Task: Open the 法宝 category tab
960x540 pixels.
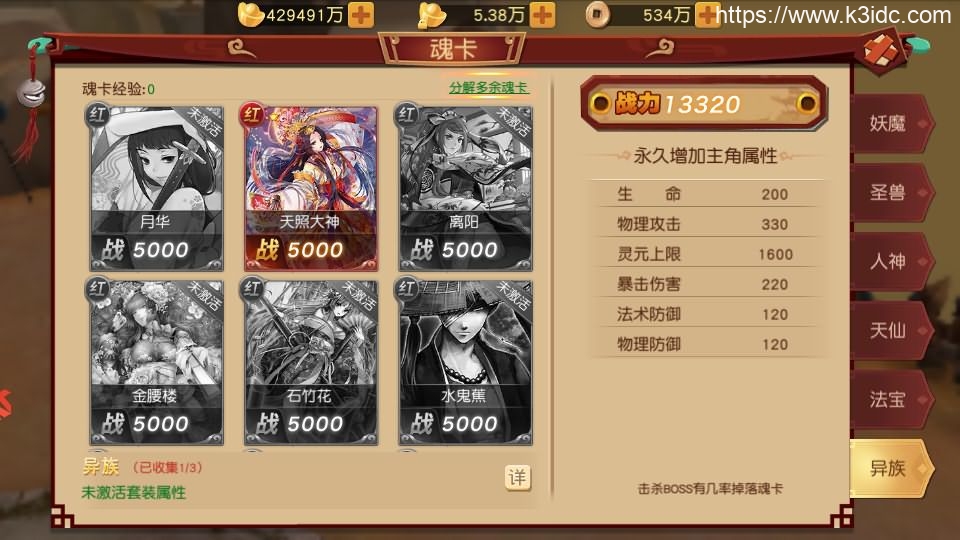Action: (890, 399)
